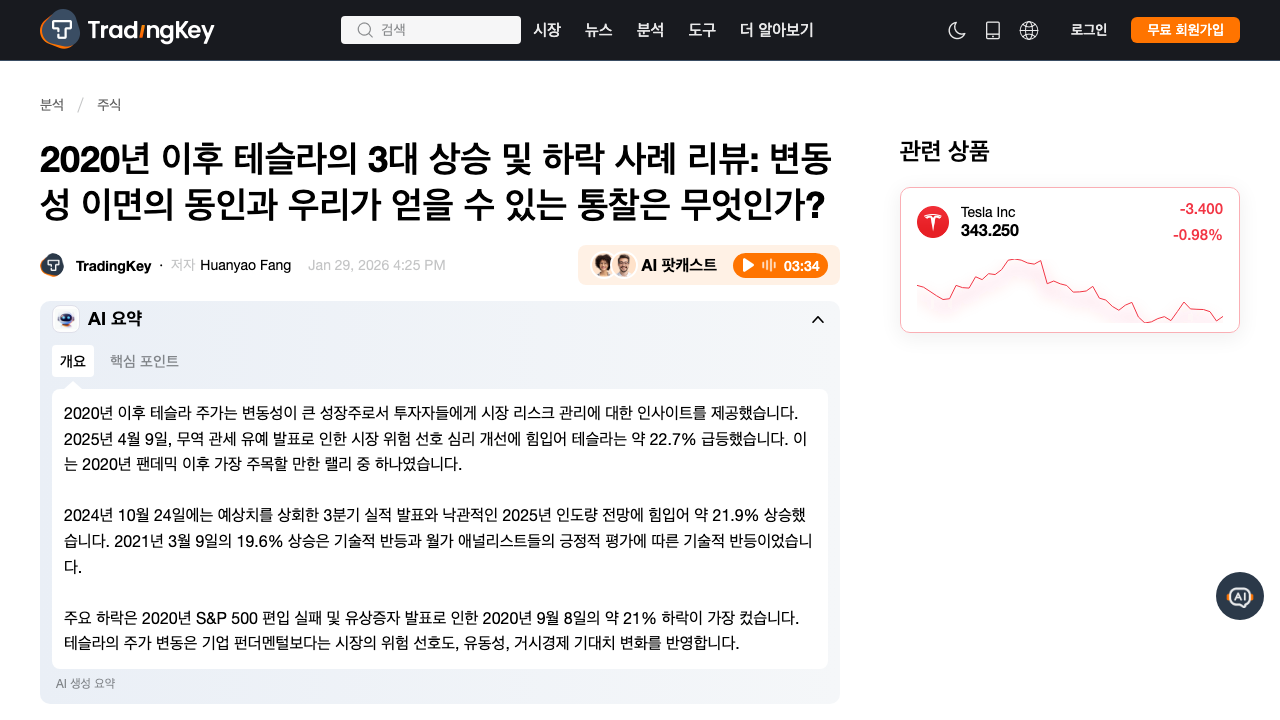The width and height of the screenshot is (1280, 720).
Task: Open the floating AI chat assistant
Action: point(1240,596)
